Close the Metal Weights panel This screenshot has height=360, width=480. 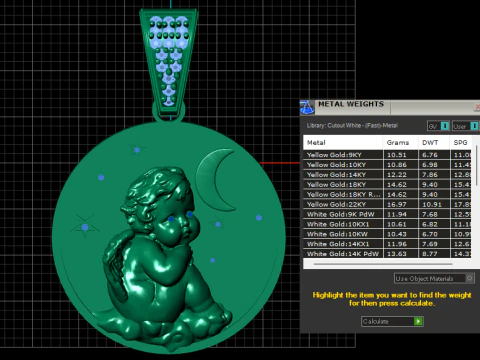click(477, 107)
